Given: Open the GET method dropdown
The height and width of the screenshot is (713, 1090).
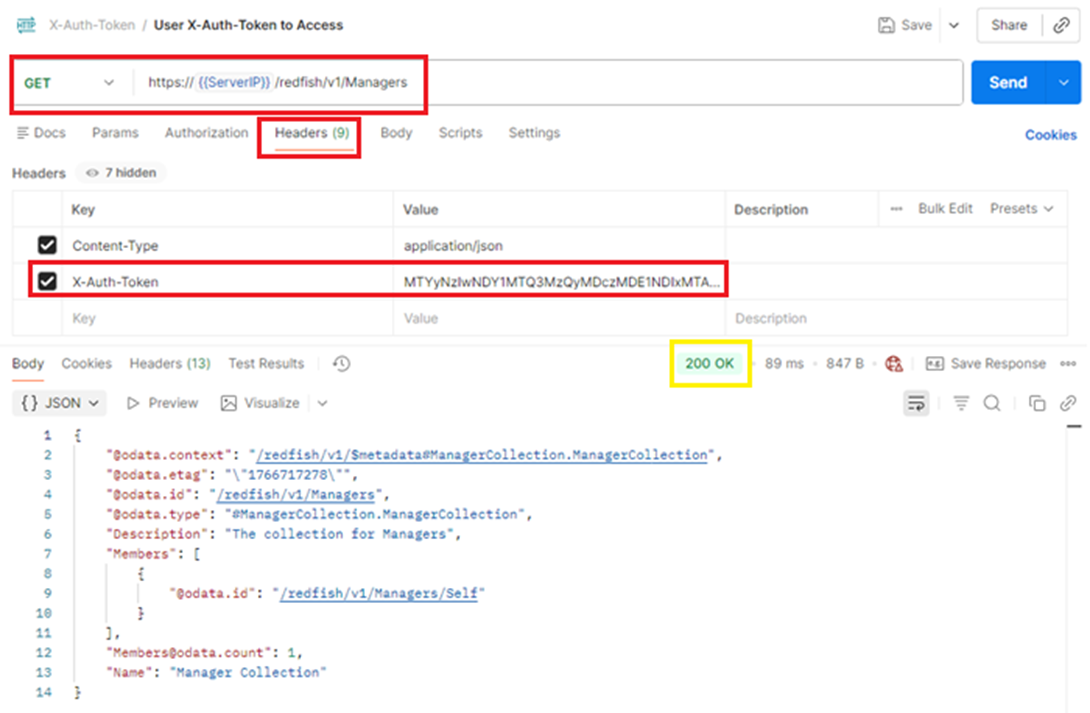Looking at the screenshot, I should (x=69, y=83).
